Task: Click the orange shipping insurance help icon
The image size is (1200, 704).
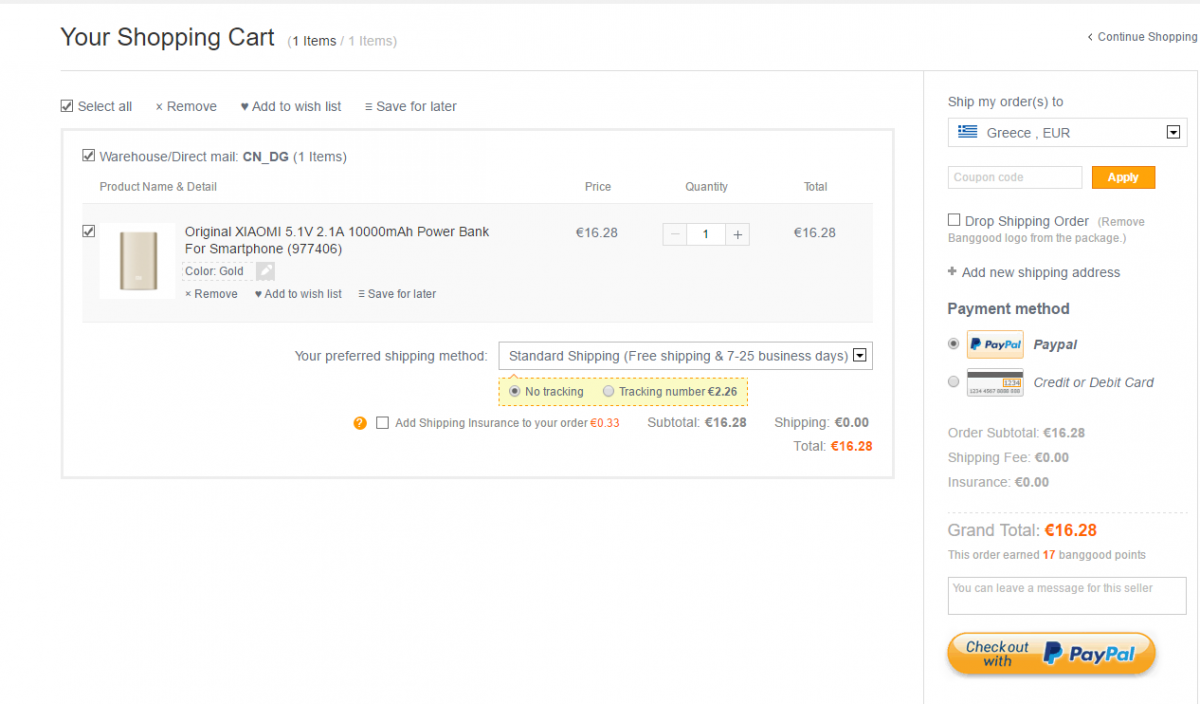Action: [x=360, y=423]
